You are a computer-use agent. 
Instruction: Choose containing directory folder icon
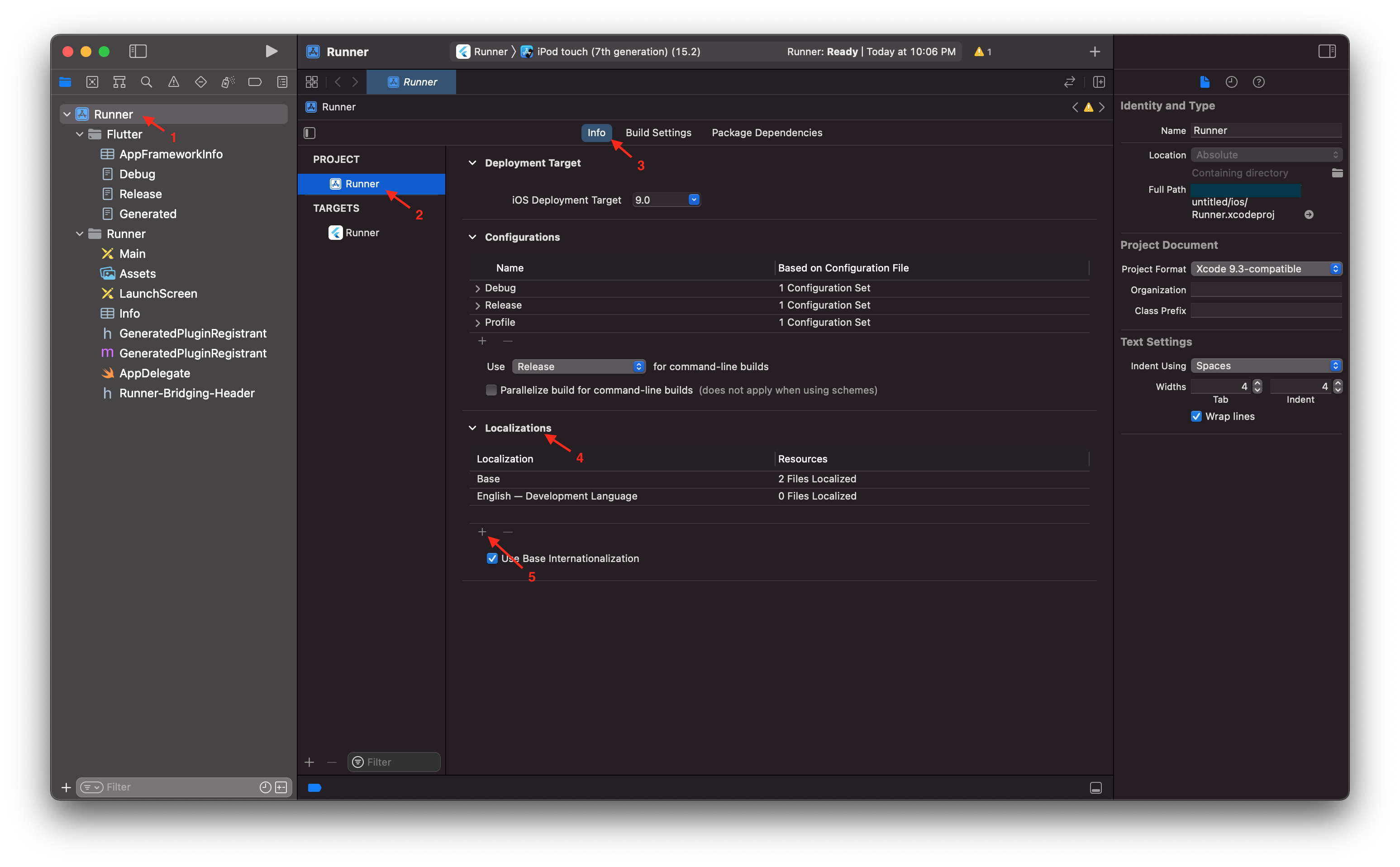click(1337, 172)
